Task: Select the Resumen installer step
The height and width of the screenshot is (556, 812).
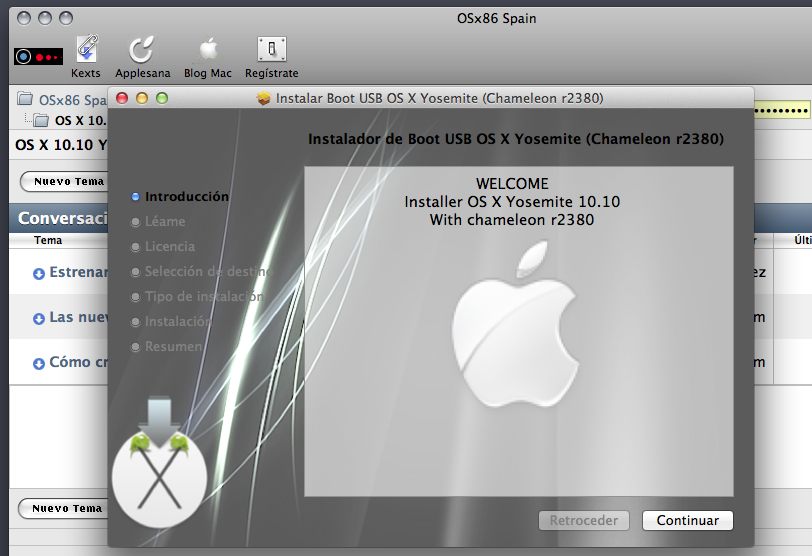Action: tap(173, 346)
